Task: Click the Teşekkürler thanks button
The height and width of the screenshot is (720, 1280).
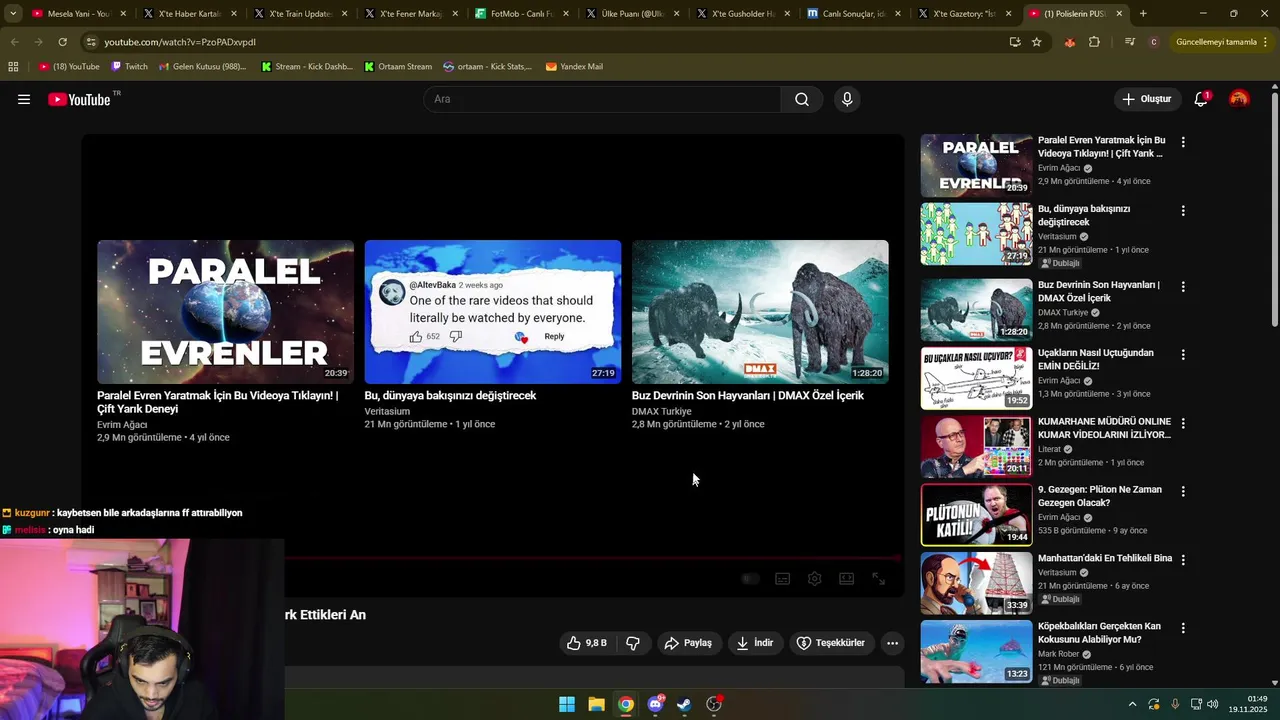Action: (830, 643)
